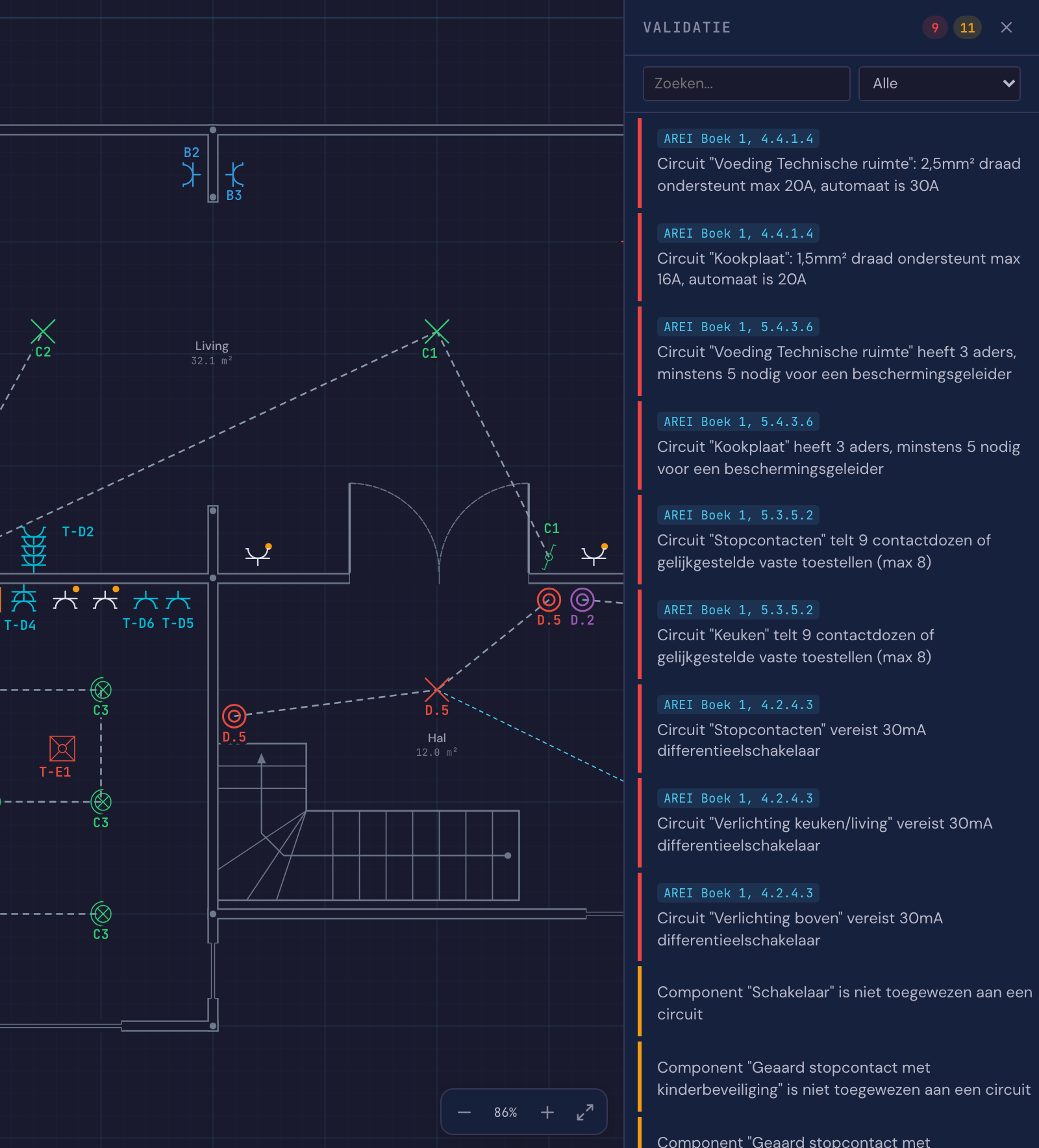Select the red T-E1 square symbol
This screenshot has width=1039, height=1148.
click(62, 749)
